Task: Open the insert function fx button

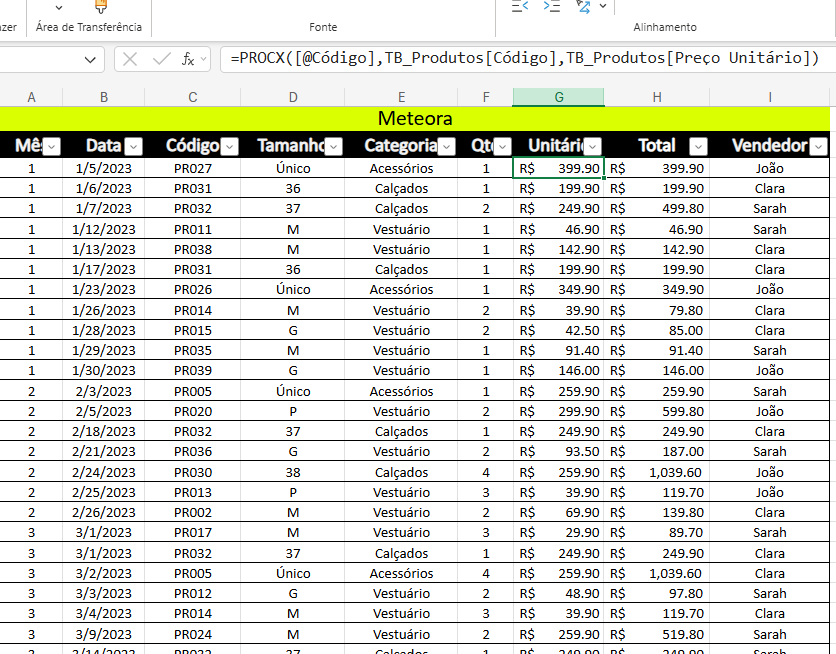Action: click(188, 59)
